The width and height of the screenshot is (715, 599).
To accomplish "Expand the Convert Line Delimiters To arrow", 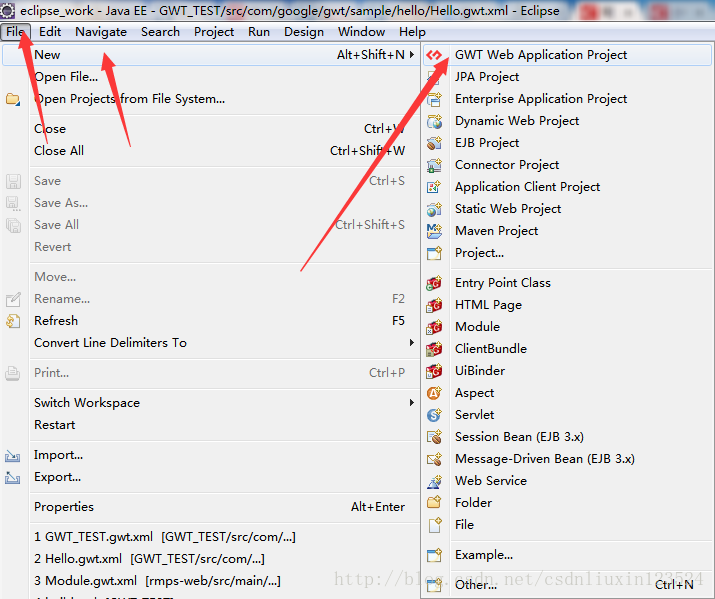I will tap(412, 342).
